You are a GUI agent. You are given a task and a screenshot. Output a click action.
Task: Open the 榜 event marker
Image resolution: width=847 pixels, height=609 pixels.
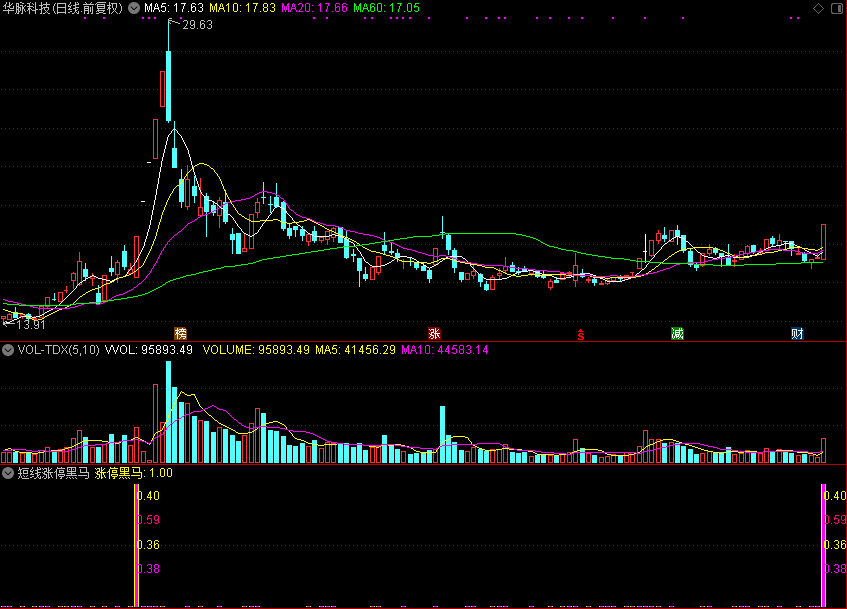[180, 333]
